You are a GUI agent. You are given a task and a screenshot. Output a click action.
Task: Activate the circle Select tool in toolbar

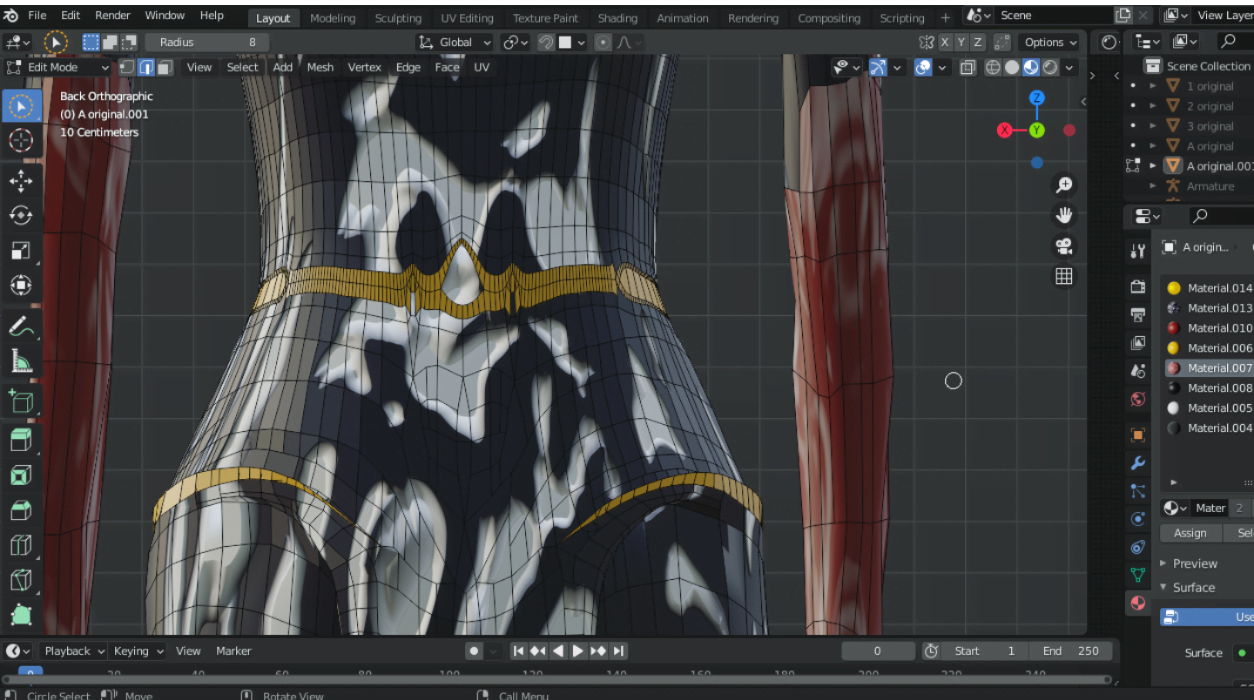pyautogui.click(x=21, y=105)
